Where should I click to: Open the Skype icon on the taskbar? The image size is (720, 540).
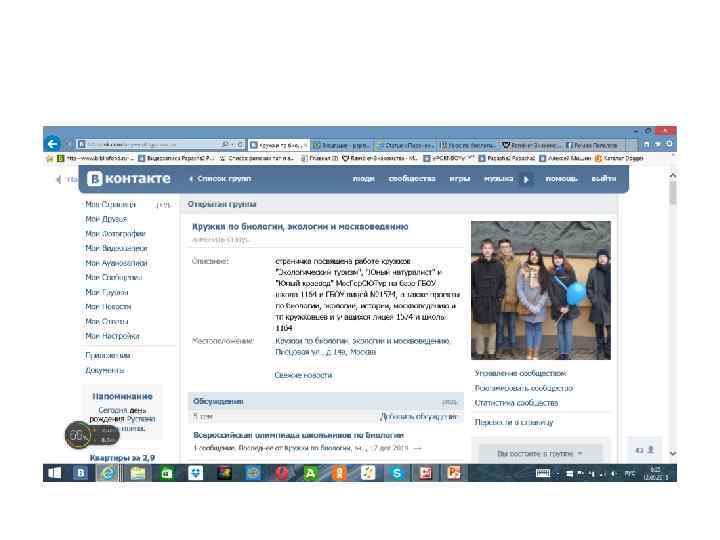point(397,473)
